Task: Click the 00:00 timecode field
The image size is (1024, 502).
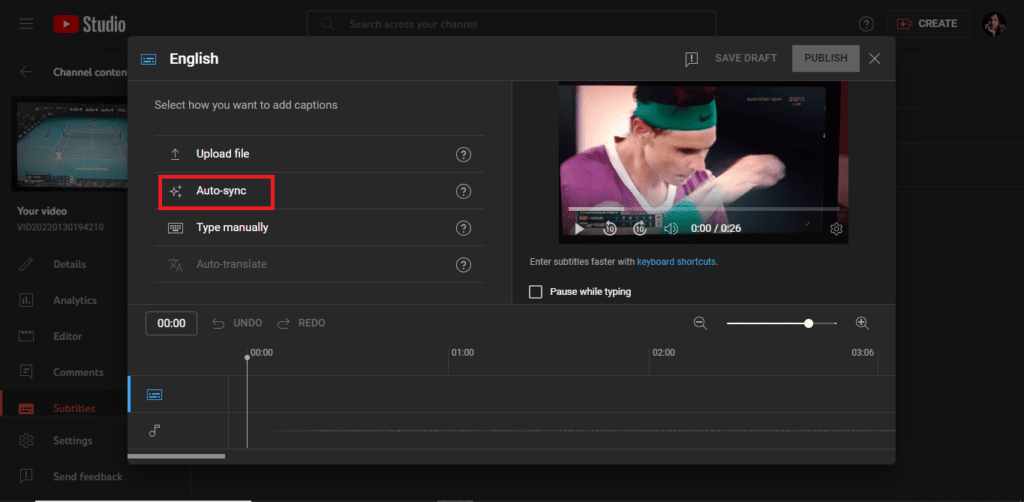Action: 171,323
